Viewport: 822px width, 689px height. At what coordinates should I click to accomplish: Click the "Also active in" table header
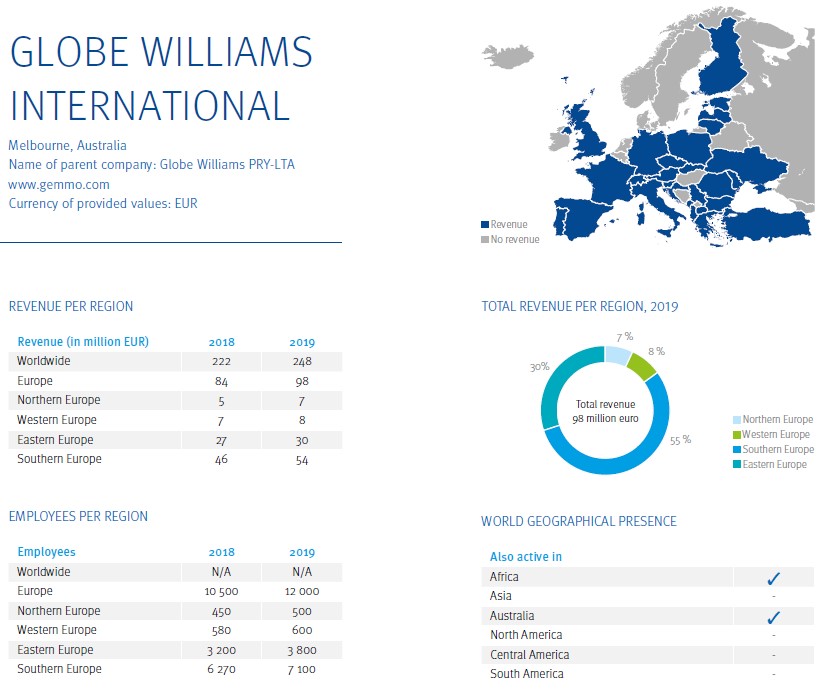pos(524,557)
